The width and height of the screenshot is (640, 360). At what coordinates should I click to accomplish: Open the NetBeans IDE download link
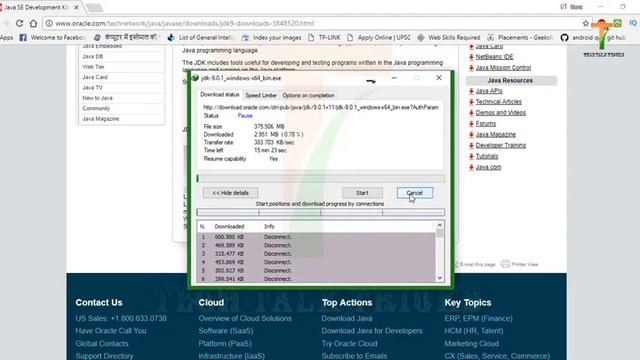[x=494, y=57]
